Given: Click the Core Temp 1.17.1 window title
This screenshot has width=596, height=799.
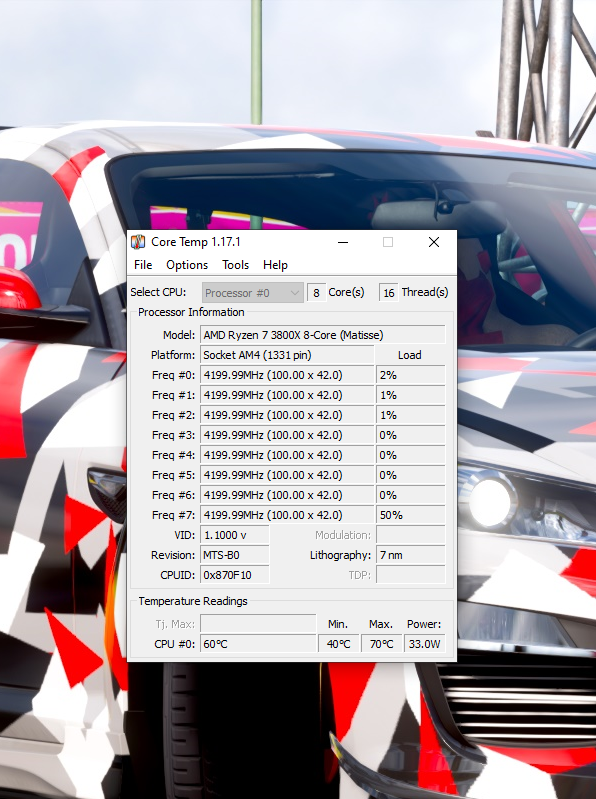Looking at the screenshot, I should (x=196, y=242).
